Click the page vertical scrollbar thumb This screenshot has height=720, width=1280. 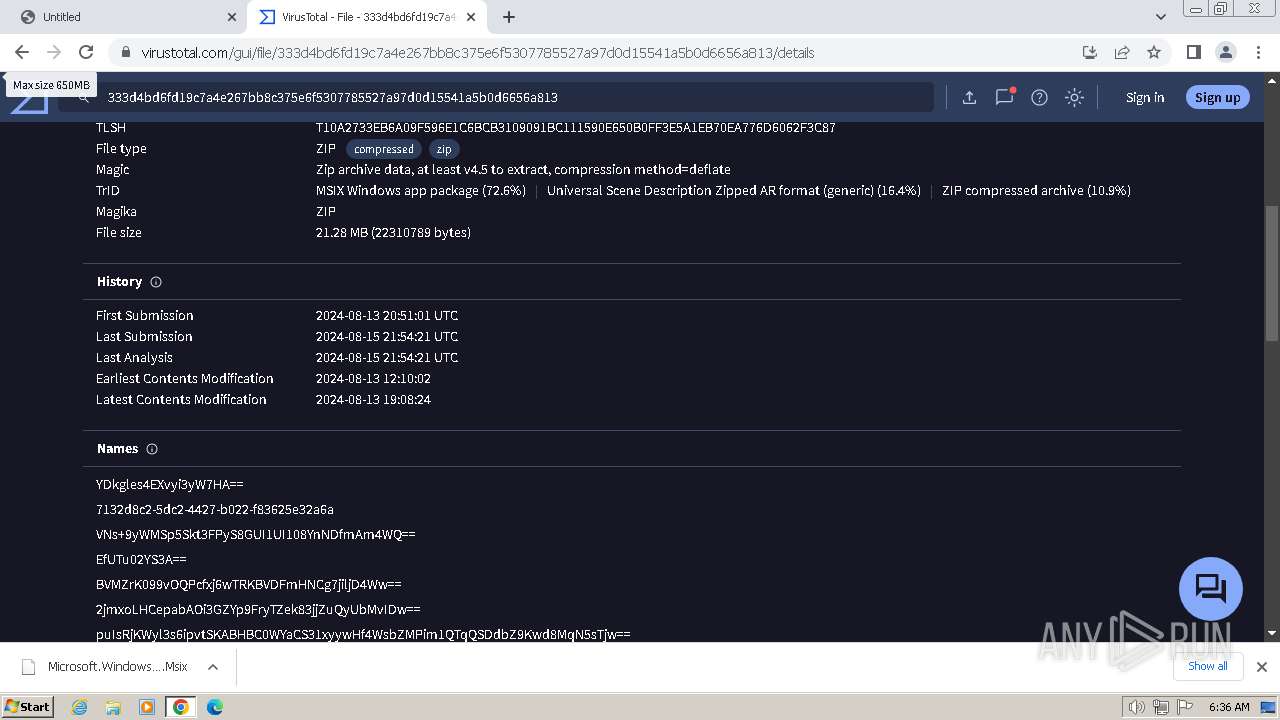coord(1272,272)
